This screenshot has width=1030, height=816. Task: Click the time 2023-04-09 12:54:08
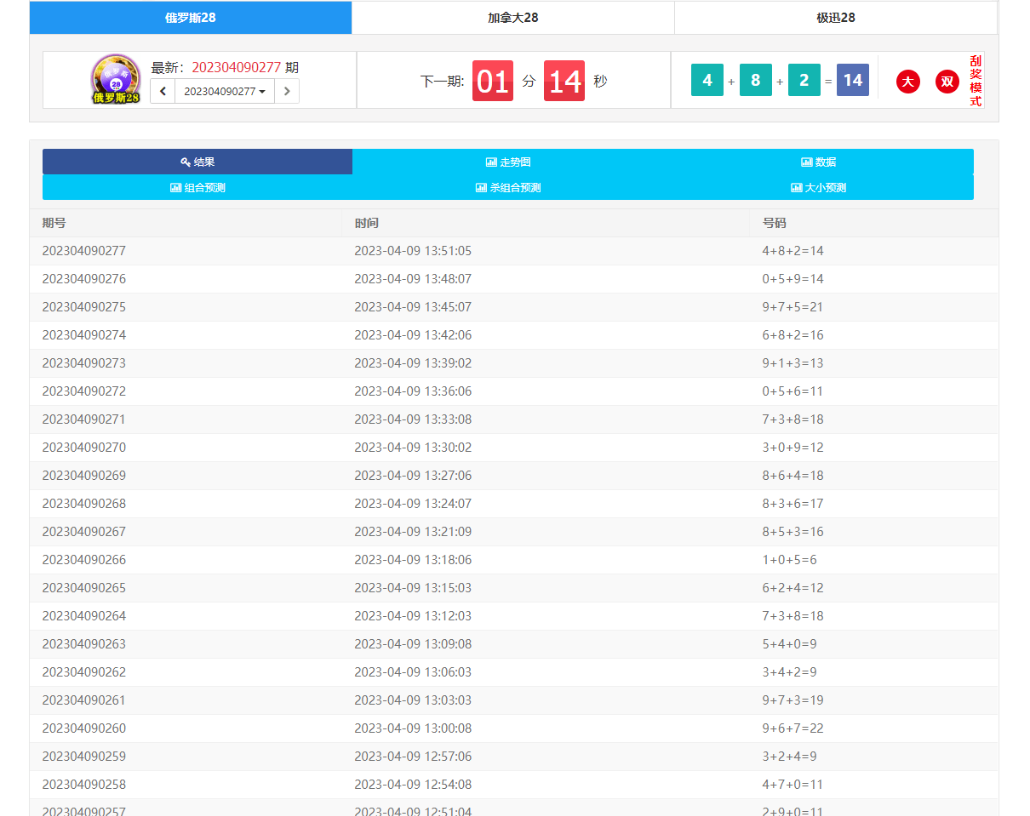pos(413,784)
